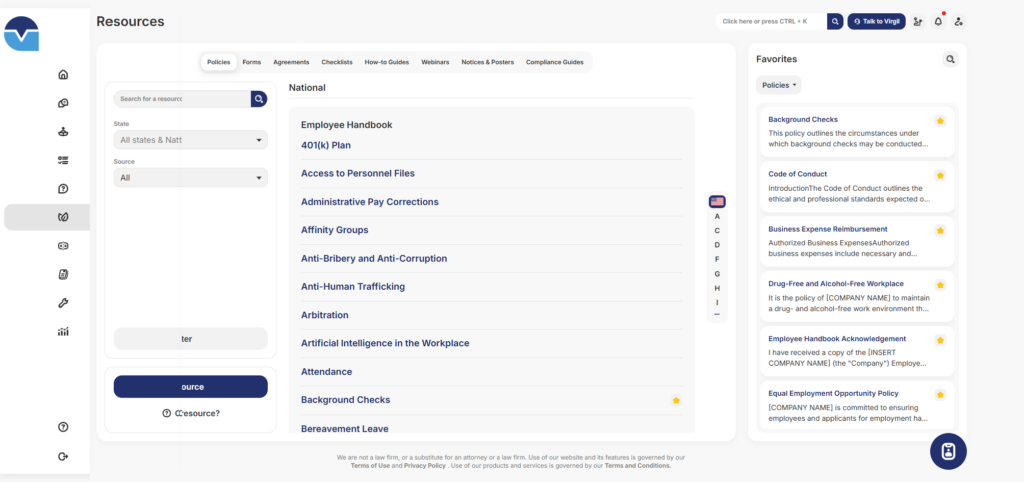This screenshot has width=1024, height=482.
Task: Open the Home icon in the sidebar
Action: [x=63, y=74]
